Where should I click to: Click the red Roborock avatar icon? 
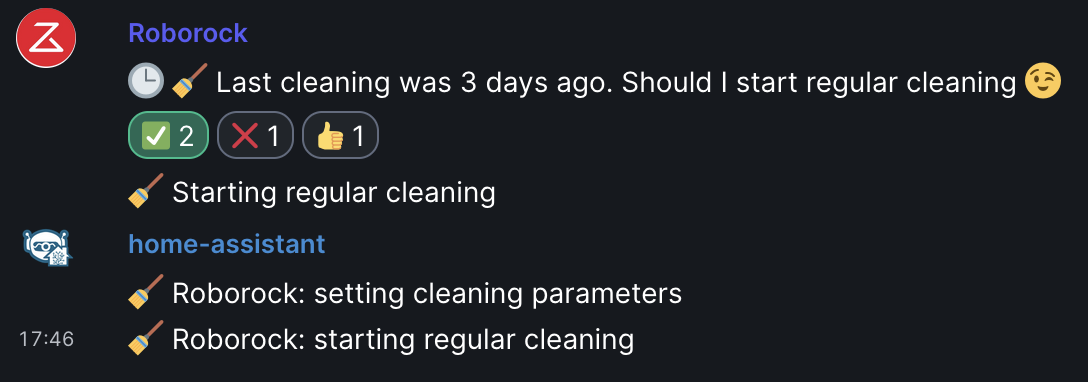46,37
